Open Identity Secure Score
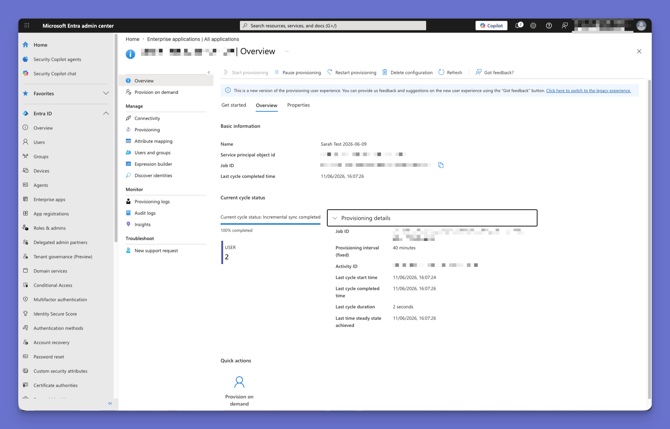 click(x=55, y=314)
